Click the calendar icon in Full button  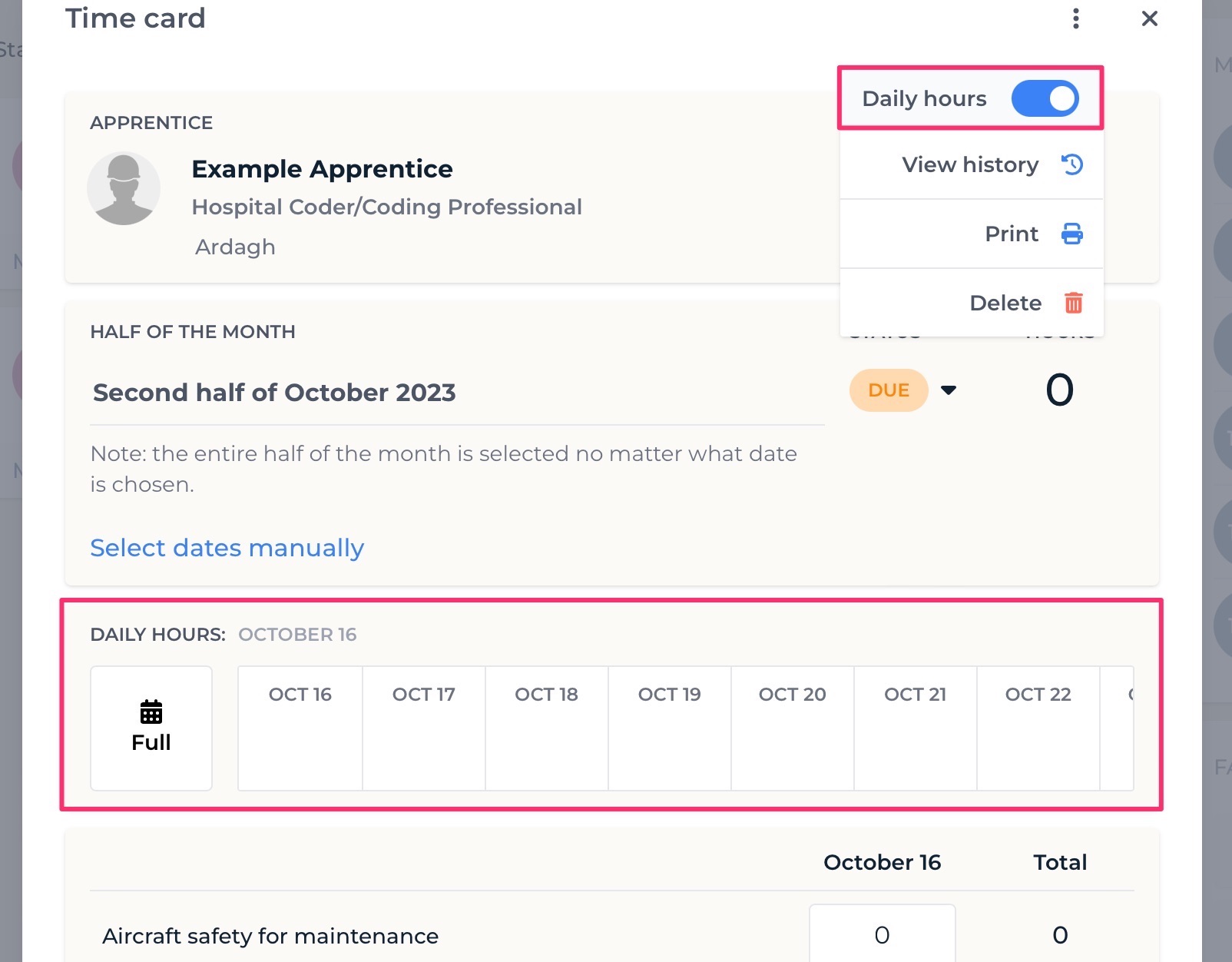(151, 712)
